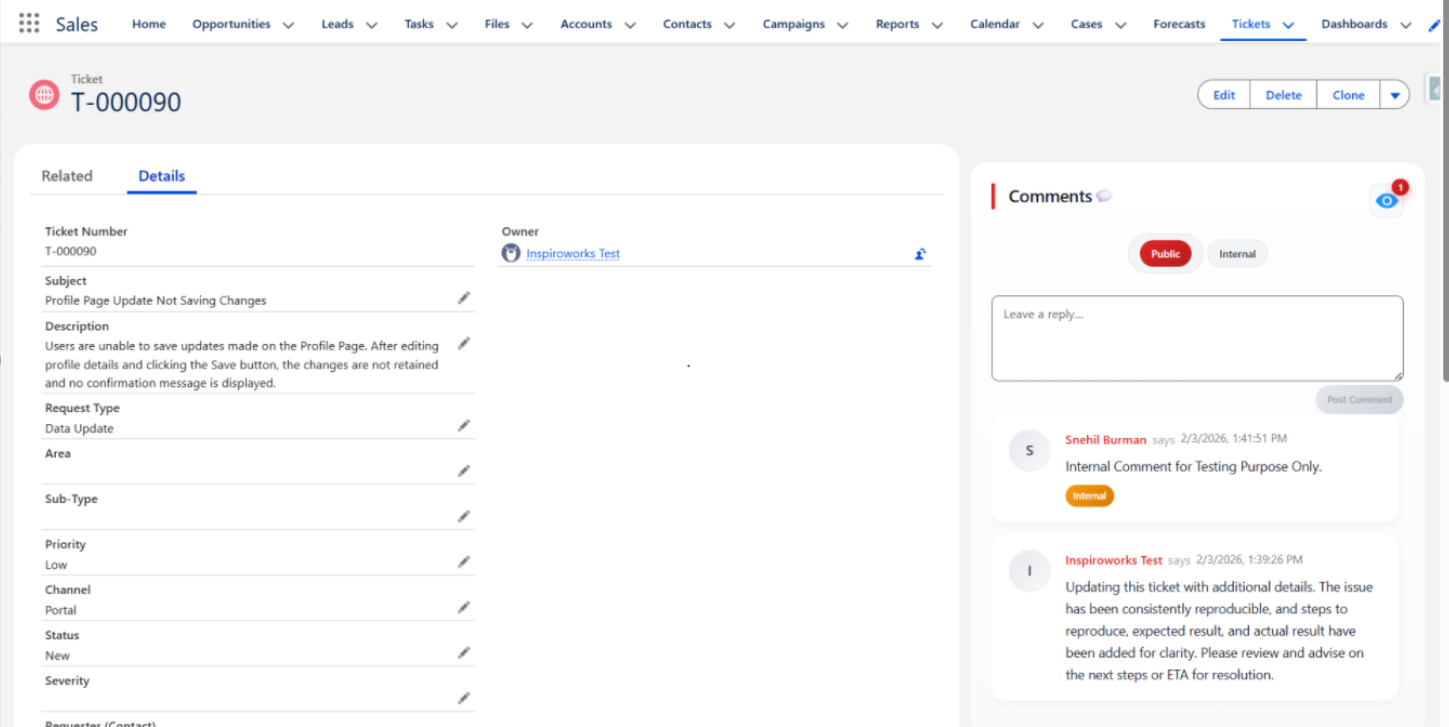Expand the Accounts nav dropdown chevron

(x=629, y=25)
